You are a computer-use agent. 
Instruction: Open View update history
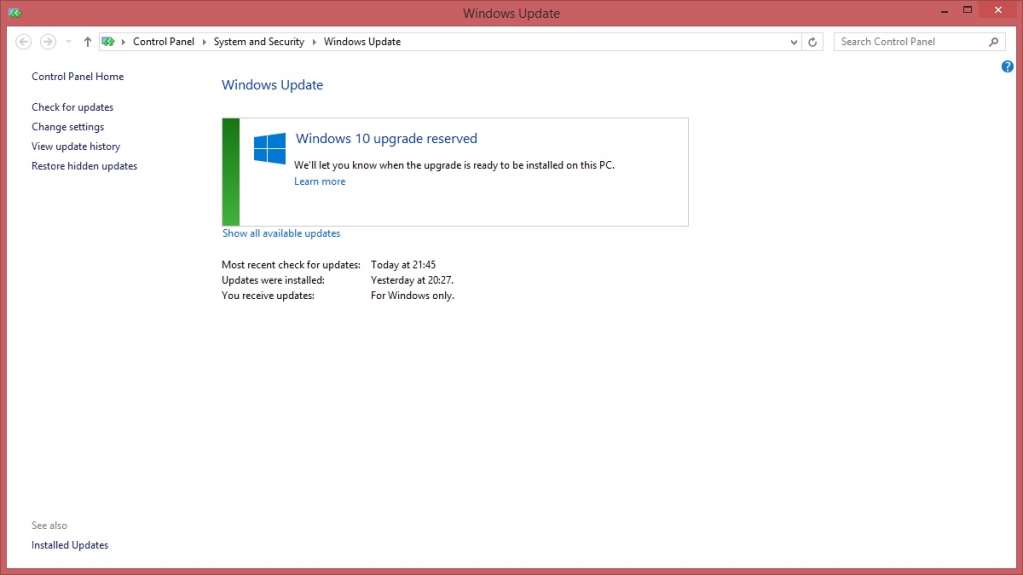point(75,146)
